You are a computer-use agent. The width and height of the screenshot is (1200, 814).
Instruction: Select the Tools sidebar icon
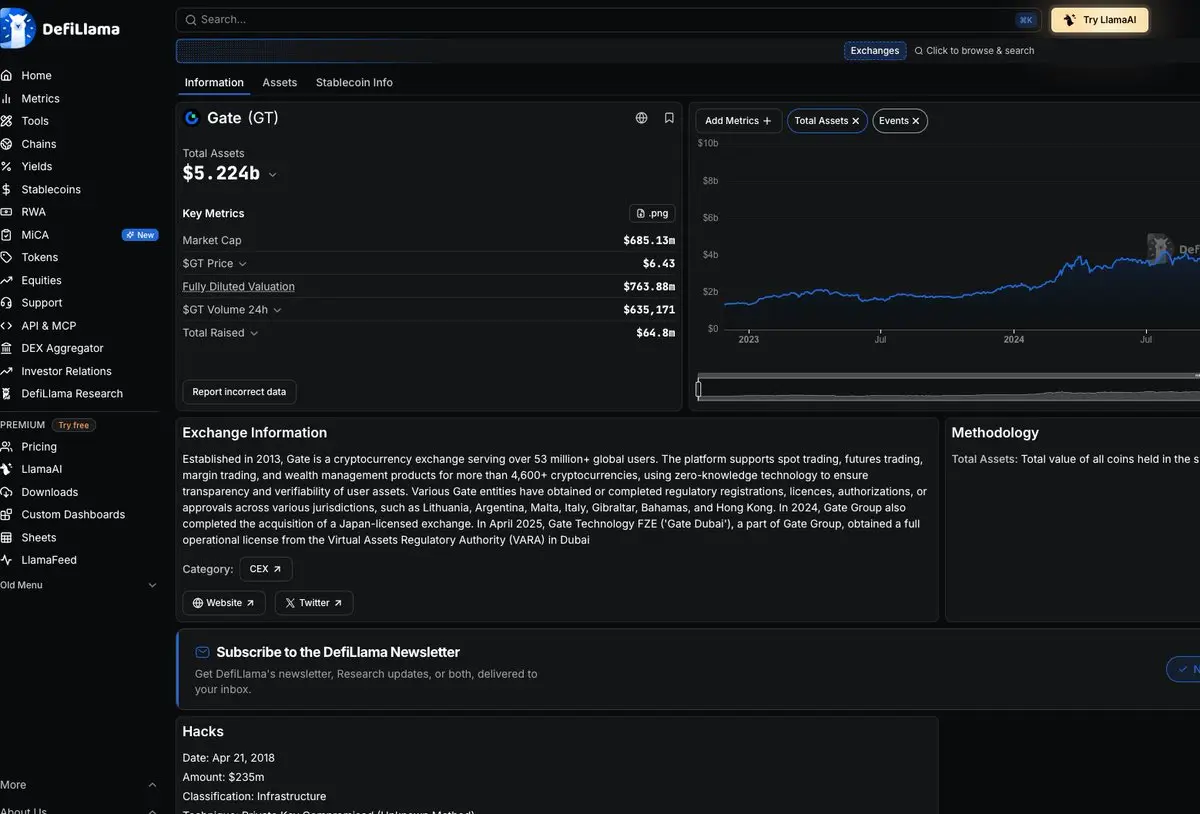click(x=6, y=121)
